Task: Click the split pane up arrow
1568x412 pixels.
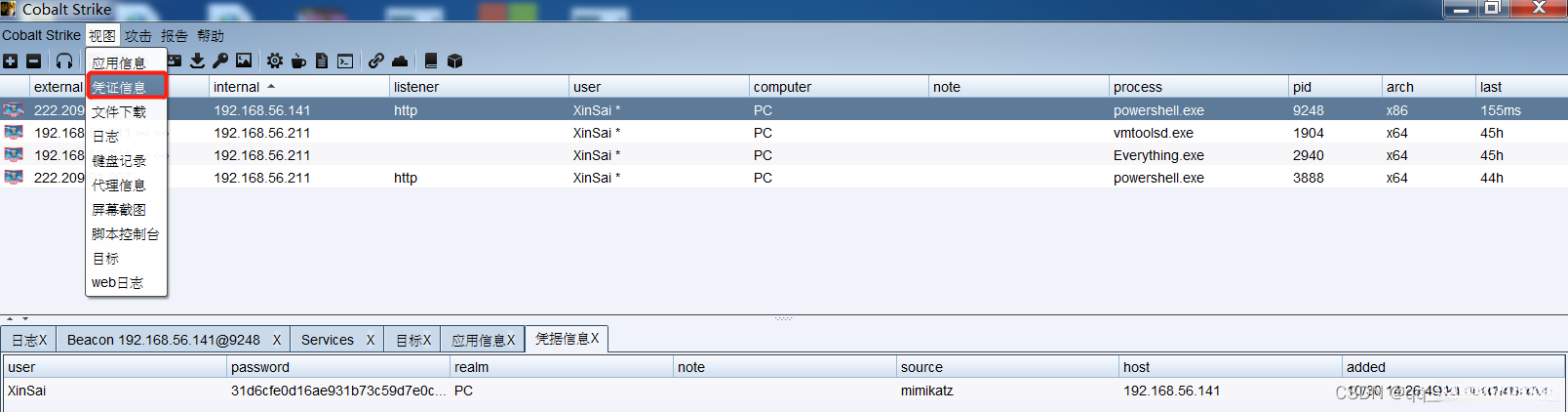Action: pos(10,318)
